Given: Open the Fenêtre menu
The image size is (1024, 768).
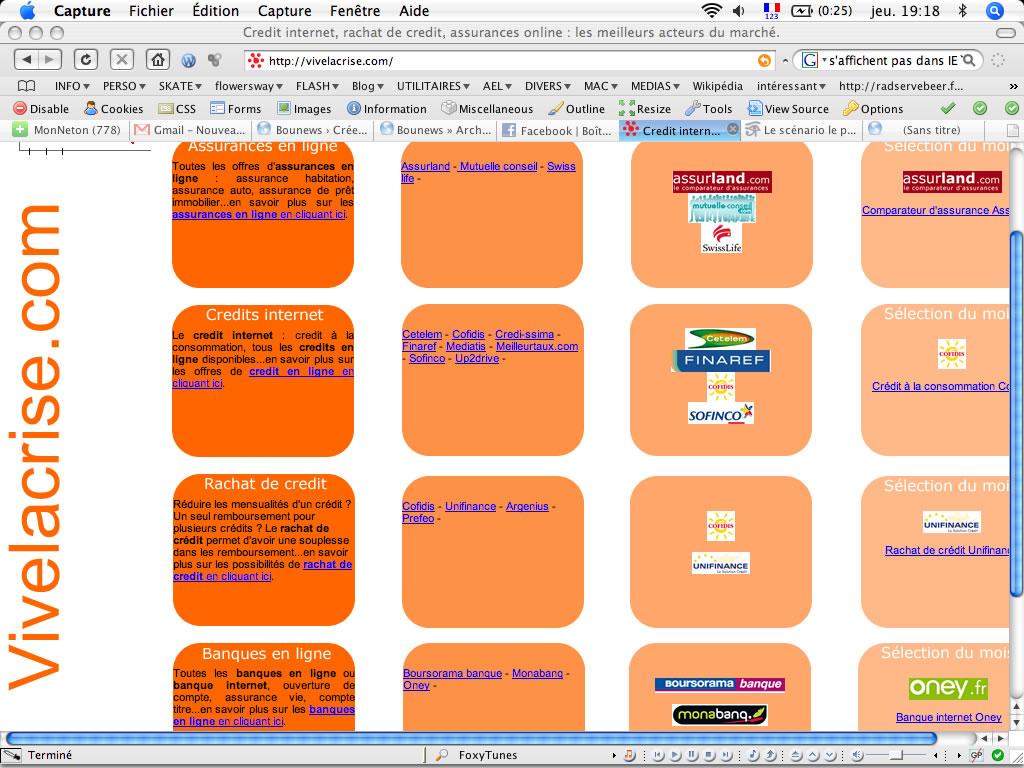Looking at the screenshot, I should [355, 10].
